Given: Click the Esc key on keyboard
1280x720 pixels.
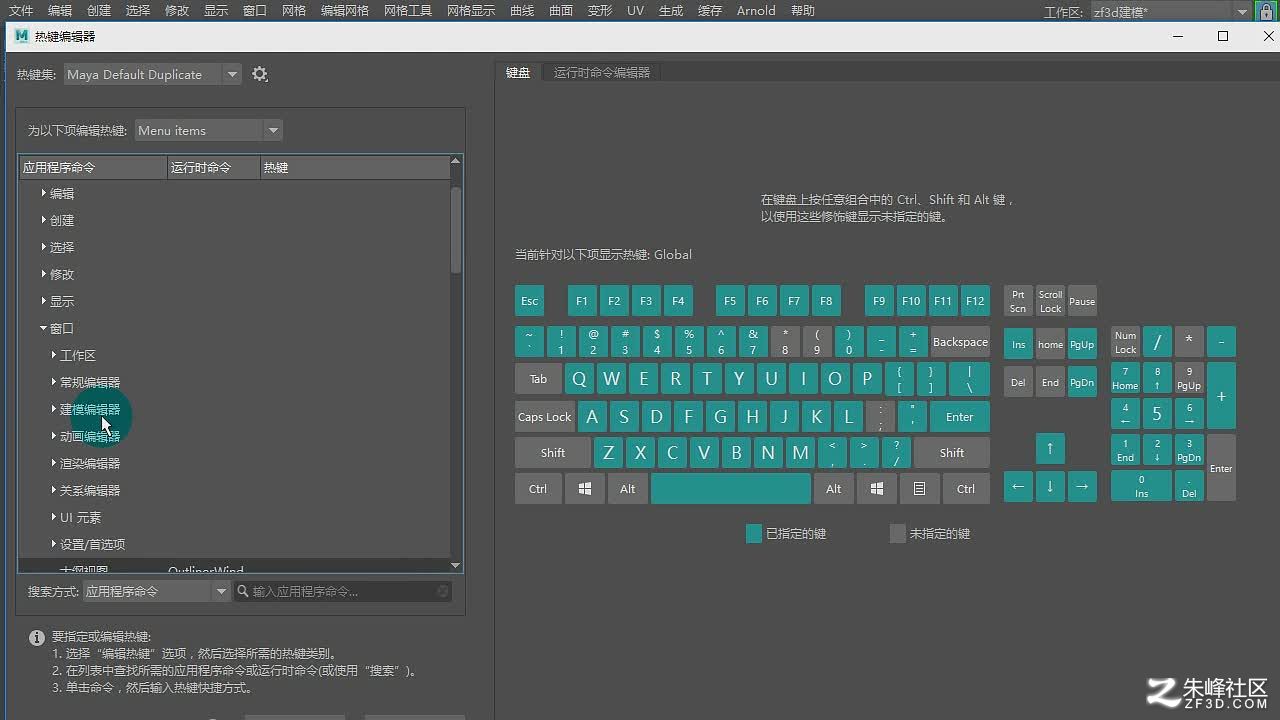Looking at the screenshot, I should pos(530,301).
